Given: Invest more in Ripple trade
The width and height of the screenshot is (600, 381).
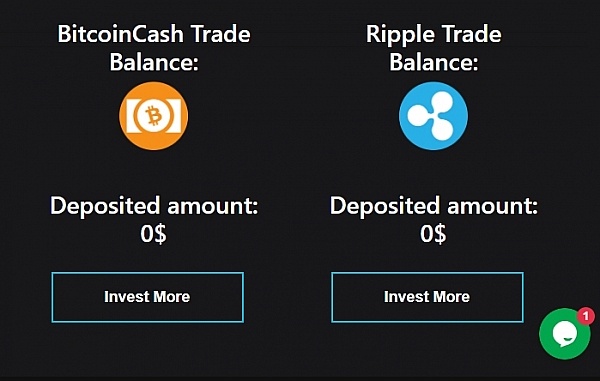Looking at the screenshot, I should tap(427, 297).
